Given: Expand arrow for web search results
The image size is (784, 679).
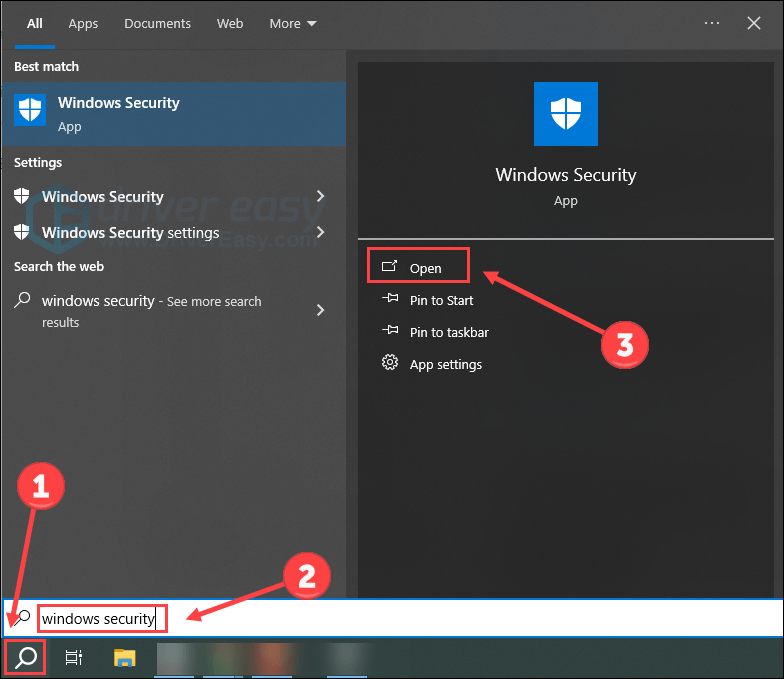Looking at the screenshot, I should coord(320,310).
